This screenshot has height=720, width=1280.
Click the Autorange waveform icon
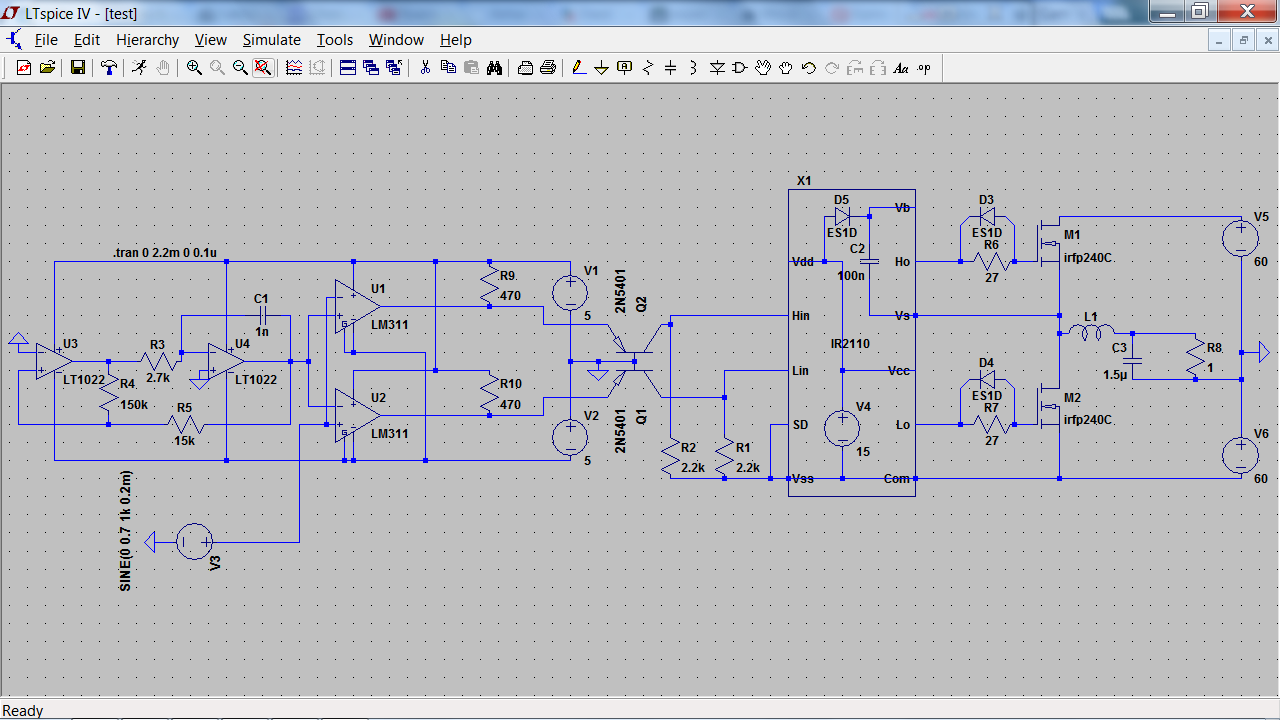[294, 68]
